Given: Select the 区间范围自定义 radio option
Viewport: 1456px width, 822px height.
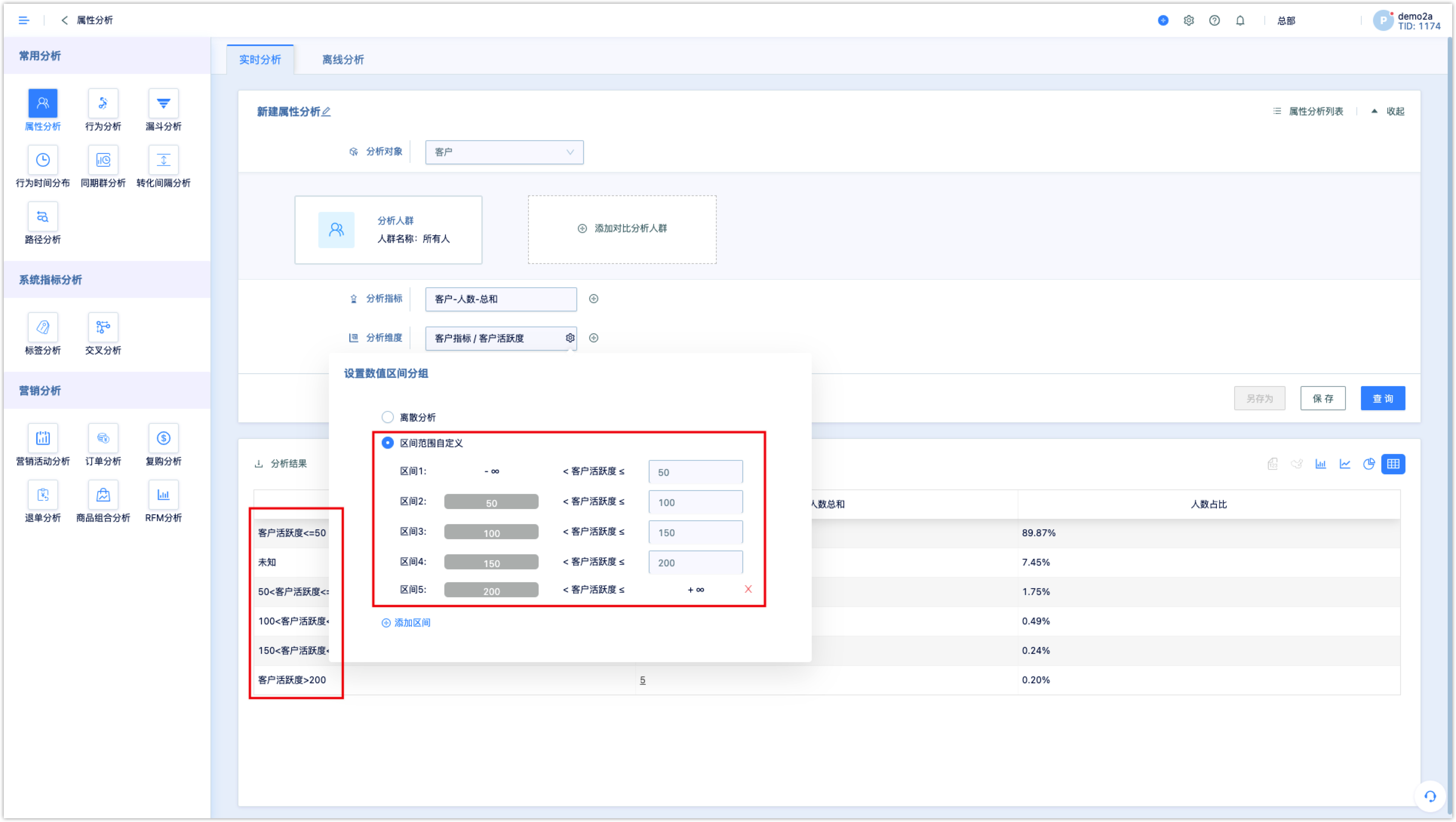Looking at the screenshot, I should tap(387, 443).
